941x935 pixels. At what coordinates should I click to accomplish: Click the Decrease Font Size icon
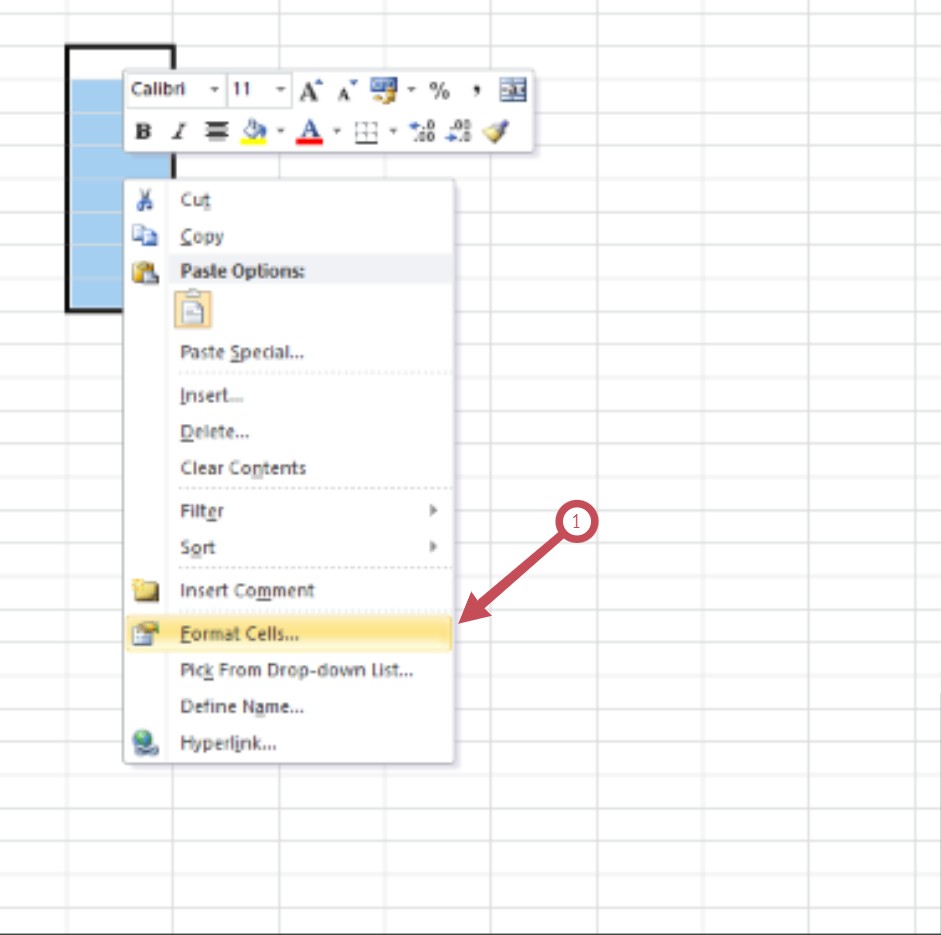click(346, 92)
